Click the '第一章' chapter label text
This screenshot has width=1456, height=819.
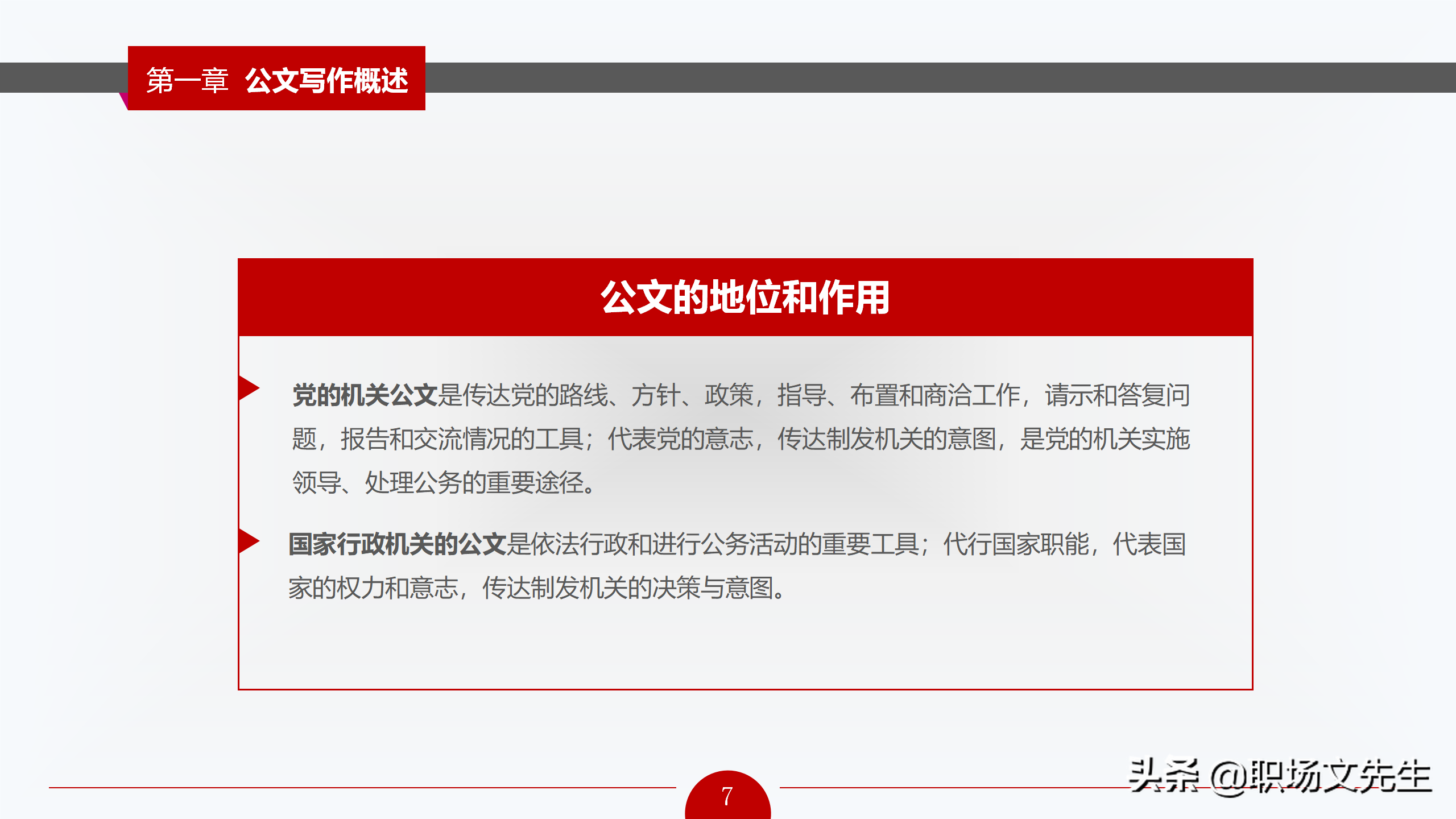pos(187,80)
